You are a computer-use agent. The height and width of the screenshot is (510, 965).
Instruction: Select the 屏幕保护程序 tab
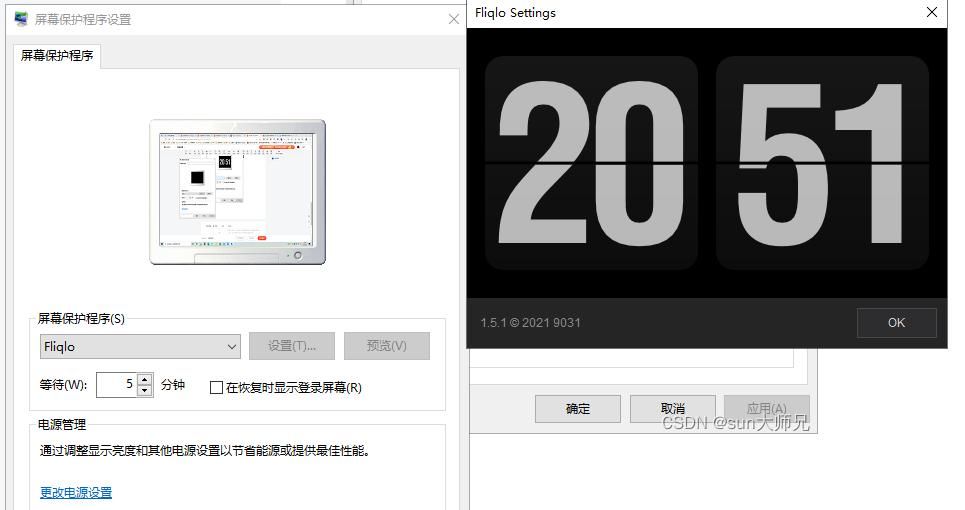pyautogui.click(x=57, y=55)
